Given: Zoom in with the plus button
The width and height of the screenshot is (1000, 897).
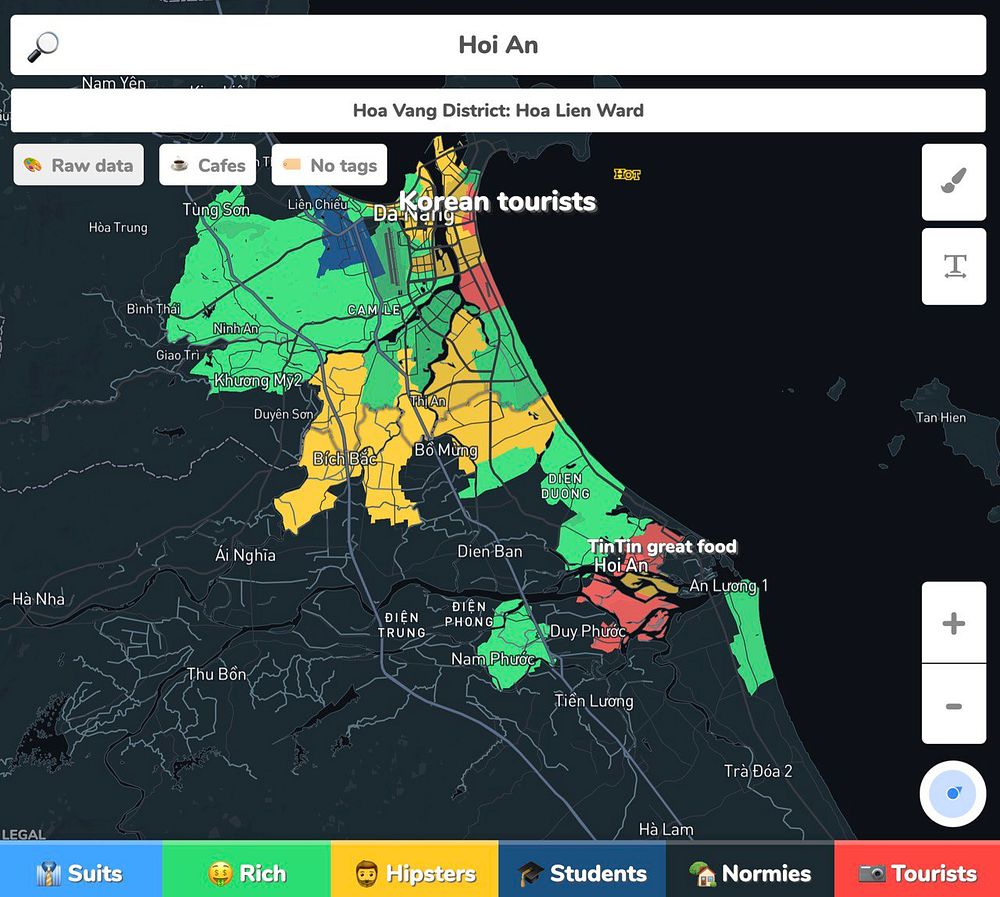Looking at the screenshot, I should tap(953, 623).
